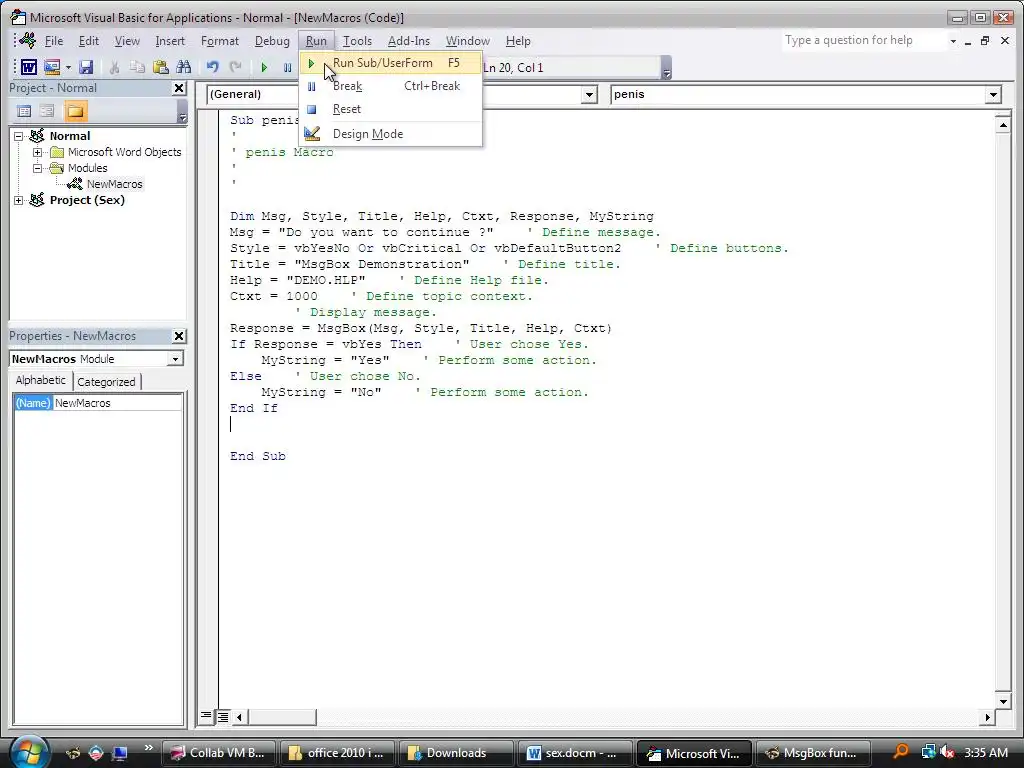Click the vertical scrollbar up arrow
The image size is (1024, 768).
pos(1003,123)
